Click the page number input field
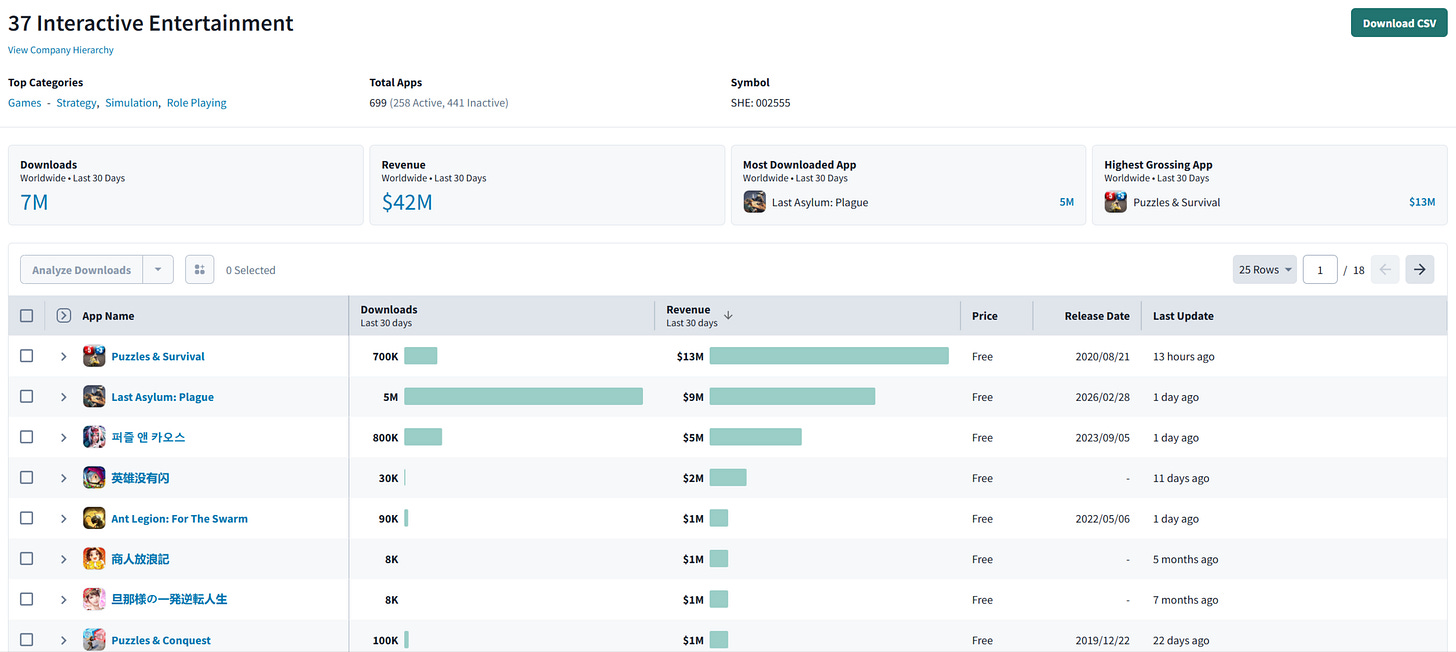The width and height of the screenshot is (1456, 652). coord(1320,270)
